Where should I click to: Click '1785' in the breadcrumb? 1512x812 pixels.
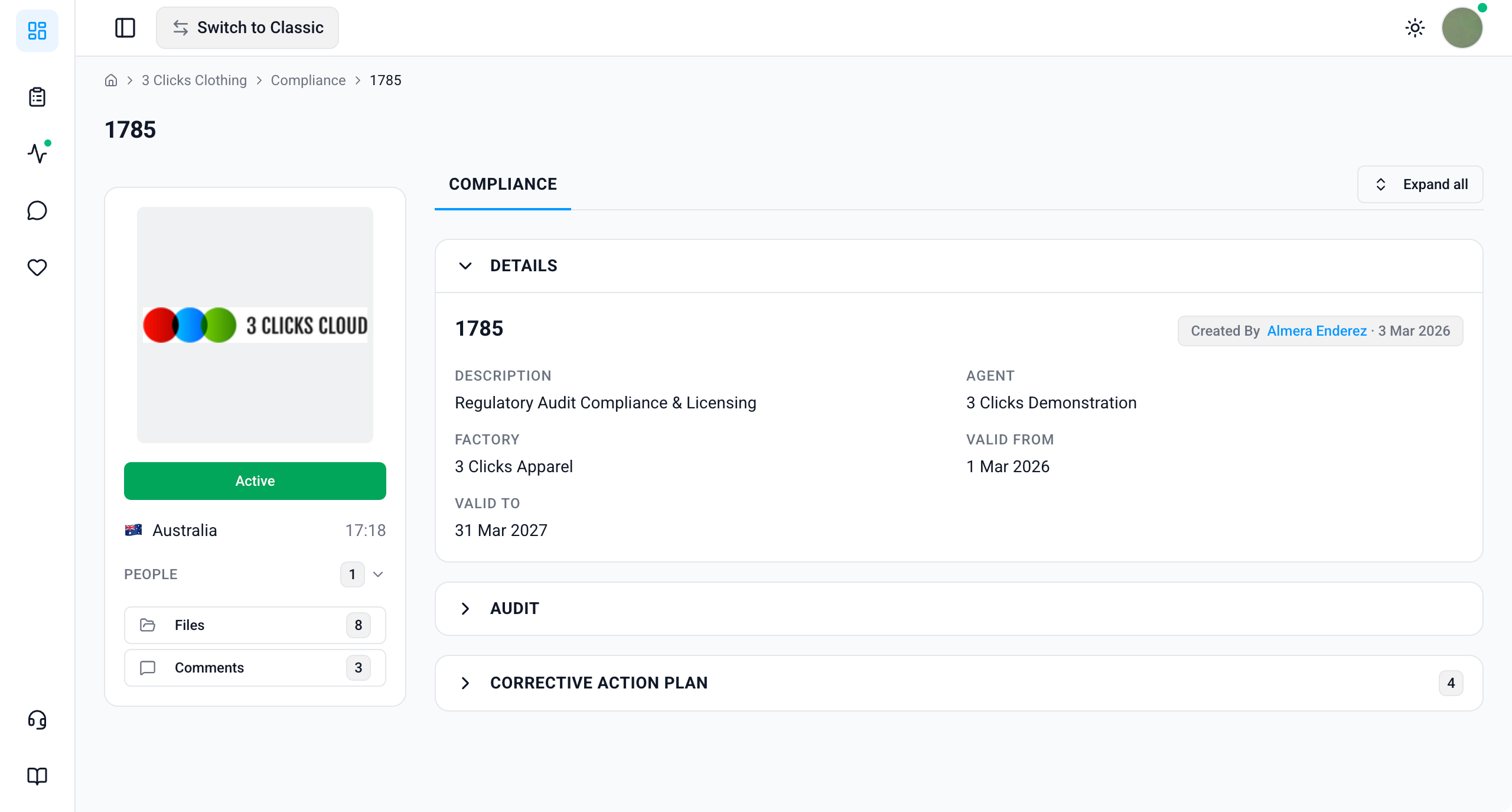click(x=386, y=80)
